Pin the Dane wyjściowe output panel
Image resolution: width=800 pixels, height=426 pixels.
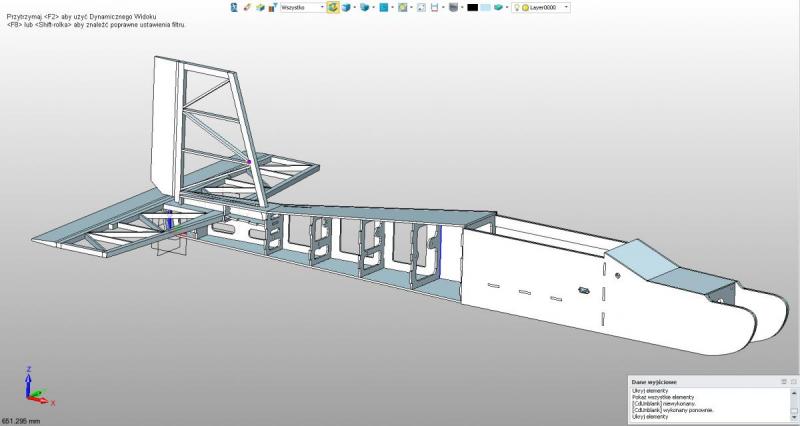783,382
